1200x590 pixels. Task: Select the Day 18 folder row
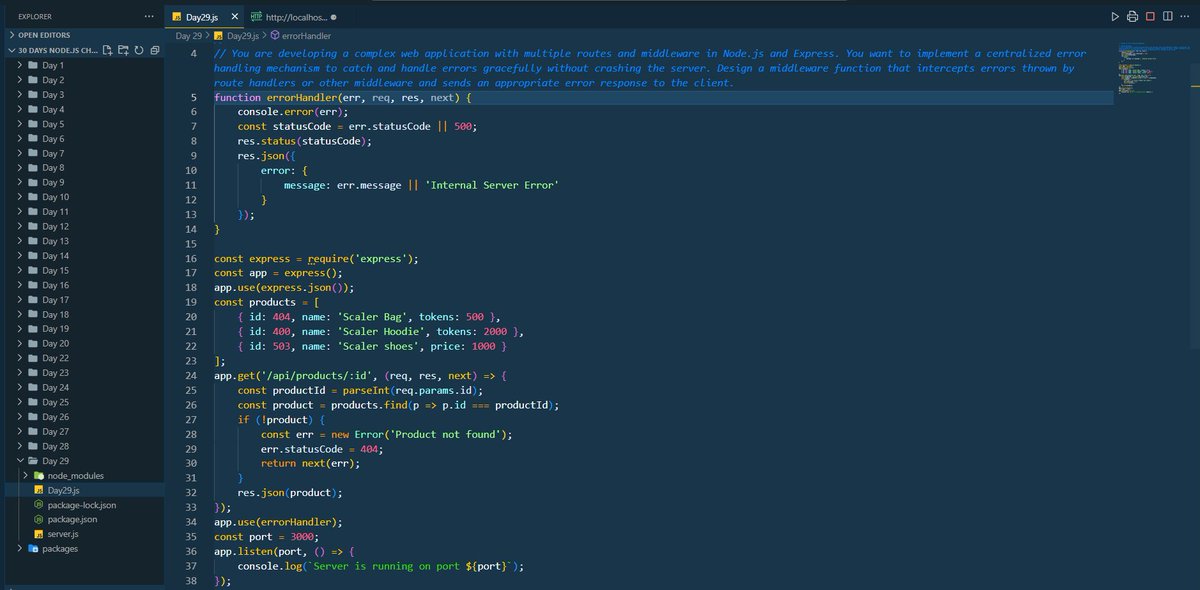coord(82,314)
